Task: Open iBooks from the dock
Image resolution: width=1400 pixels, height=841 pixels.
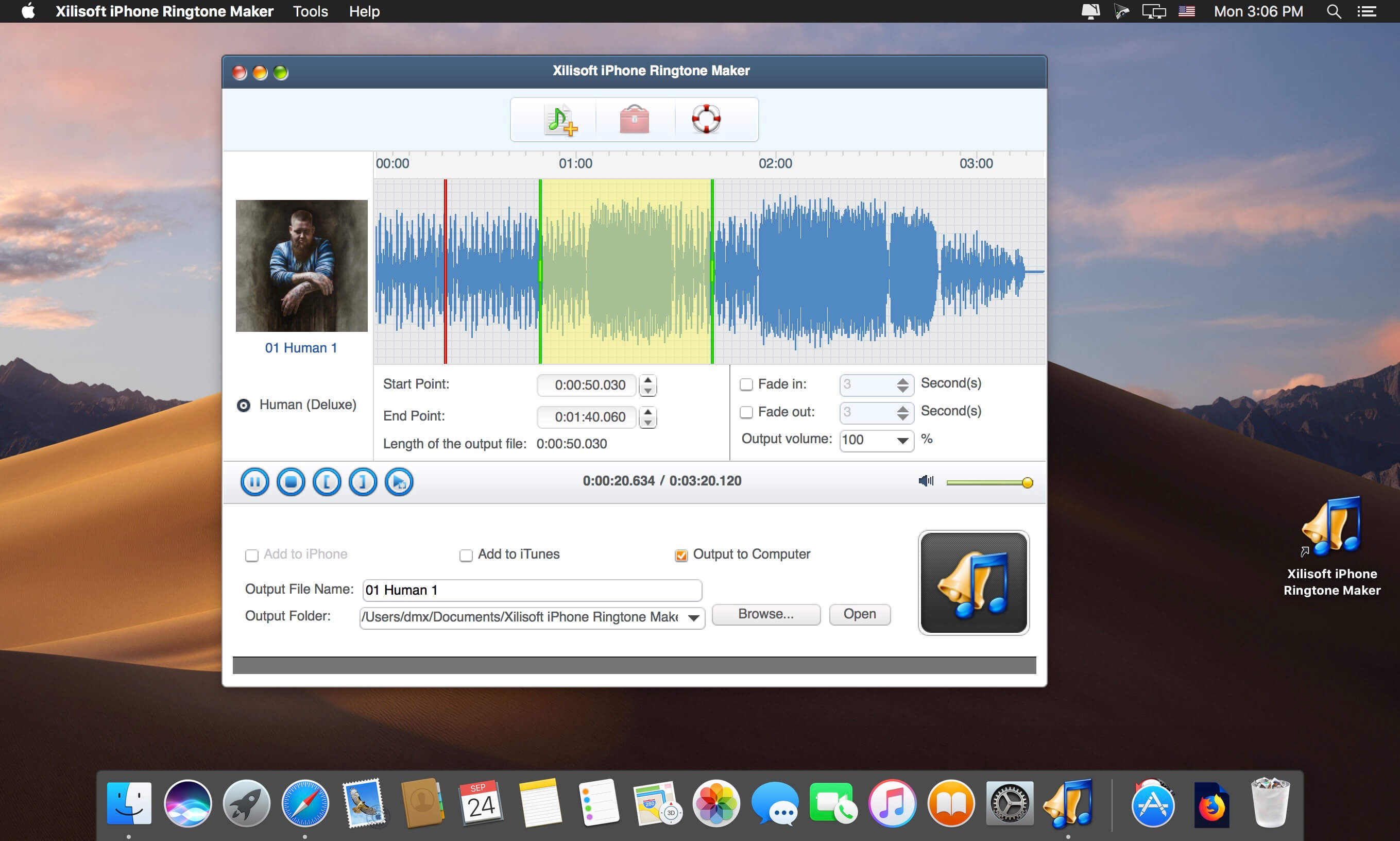Action: pyautogui.click(x=951, y=803)
